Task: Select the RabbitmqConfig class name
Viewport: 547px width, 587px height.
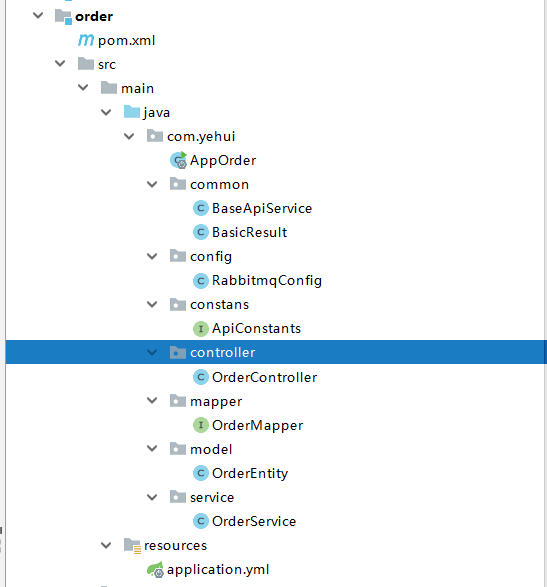Action: point(267,281)
